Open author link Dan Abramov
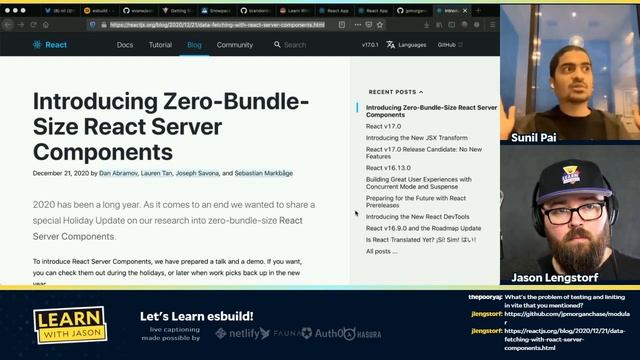 point(118,173)
